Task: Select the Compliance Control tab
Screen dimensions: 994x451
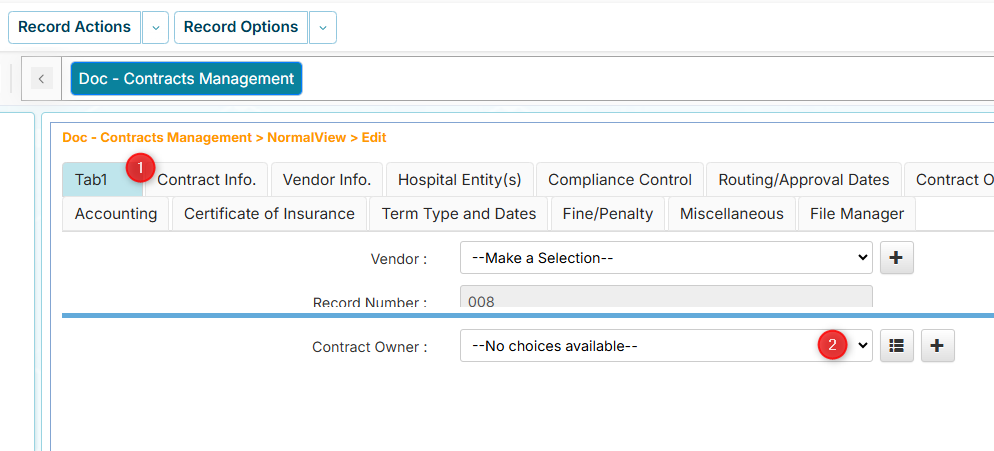Action: point(620,180)
